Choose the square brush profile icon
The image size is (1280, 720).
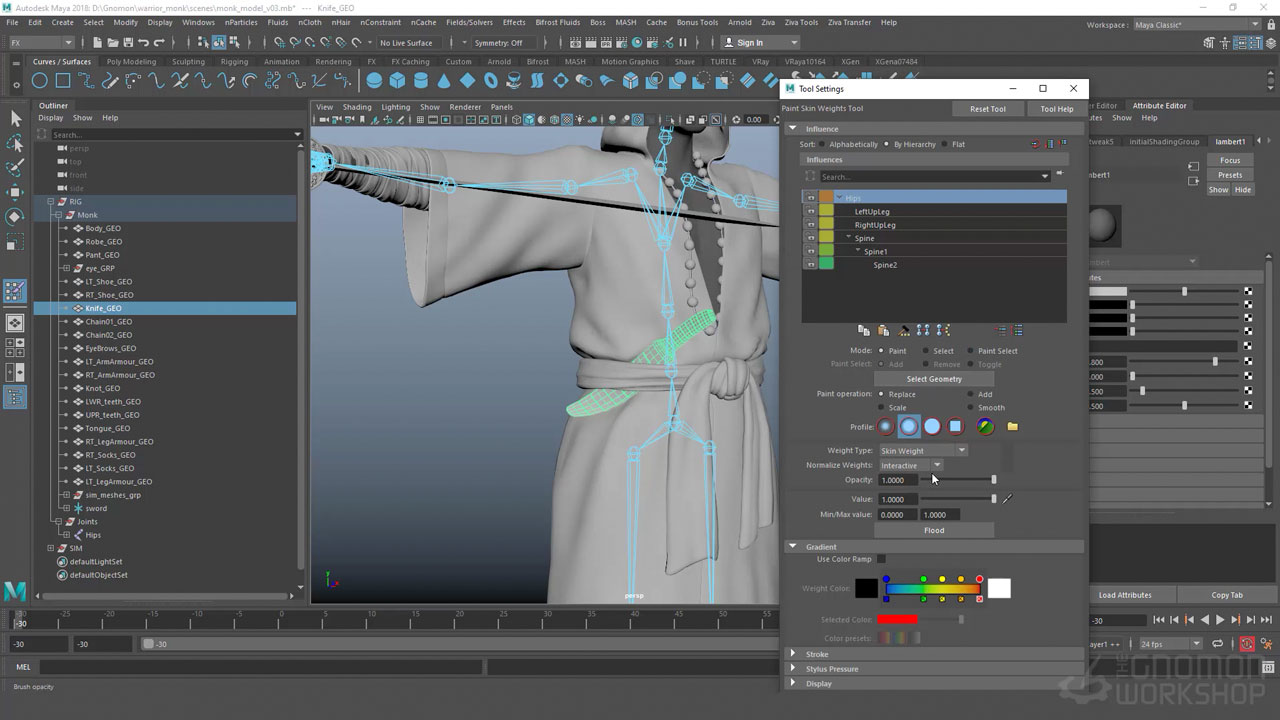[x=955, y=427]
